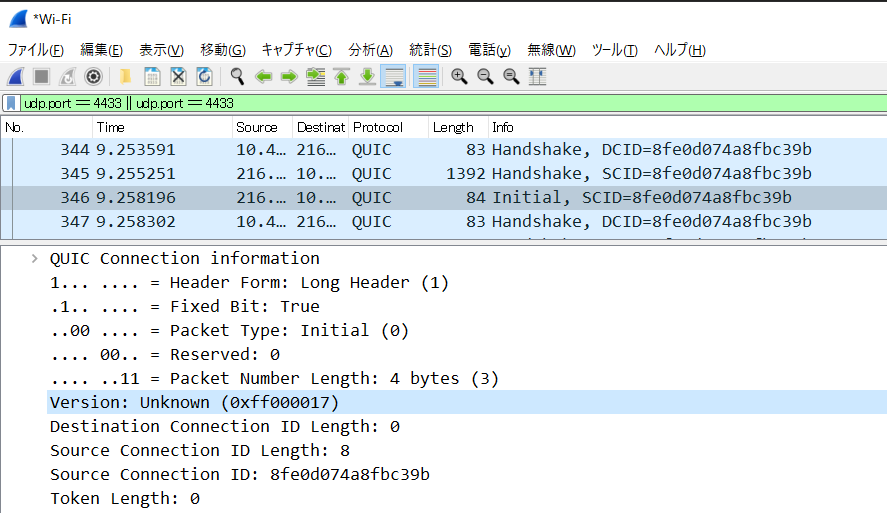Click the display filter bookmark icon
Viewport: 887px width, 513px height.
point(11,104)
